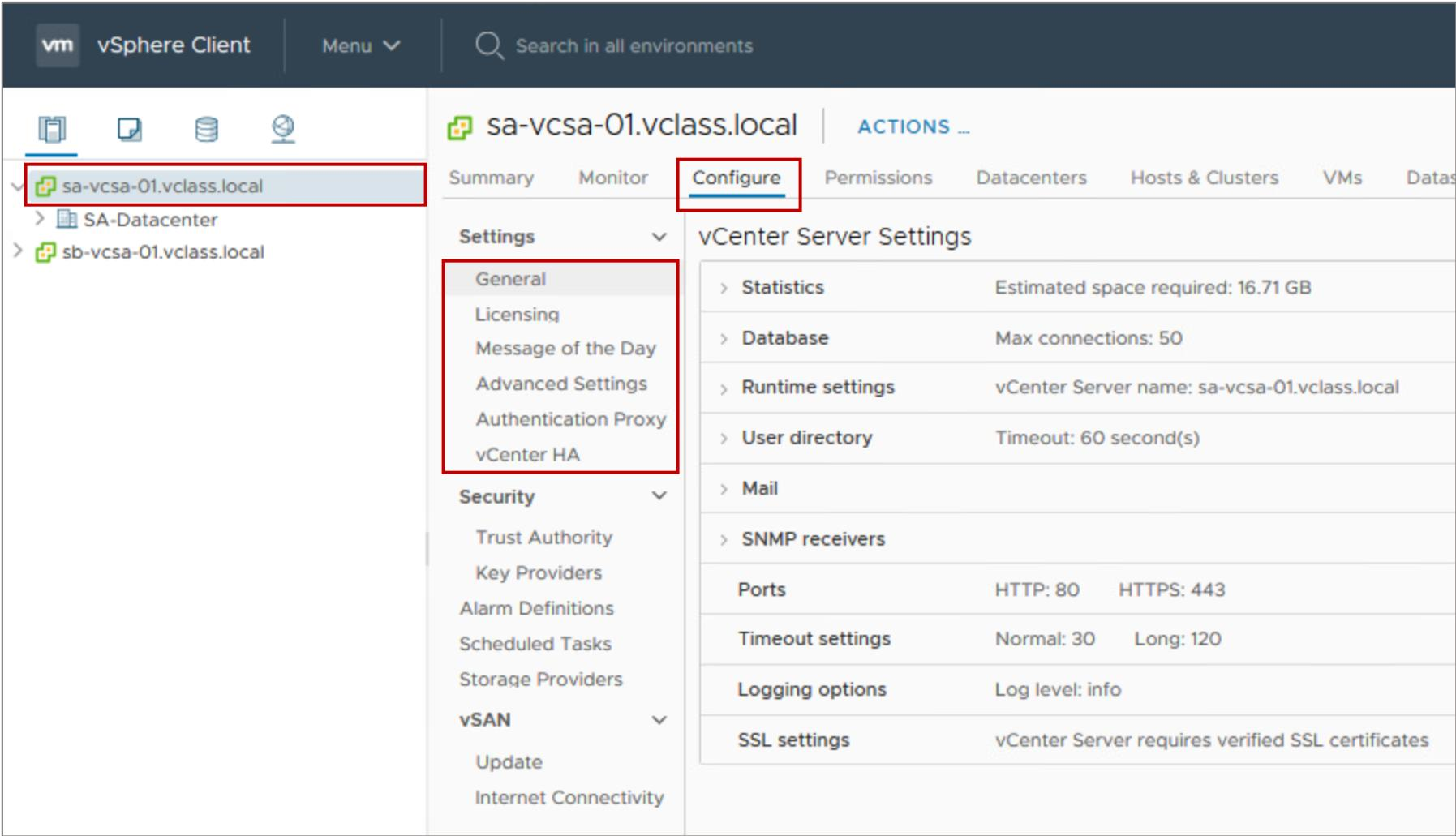Open Authentication Proxy settings
The width and height of the screenshot is (1456, 836).
pos(570,419)
